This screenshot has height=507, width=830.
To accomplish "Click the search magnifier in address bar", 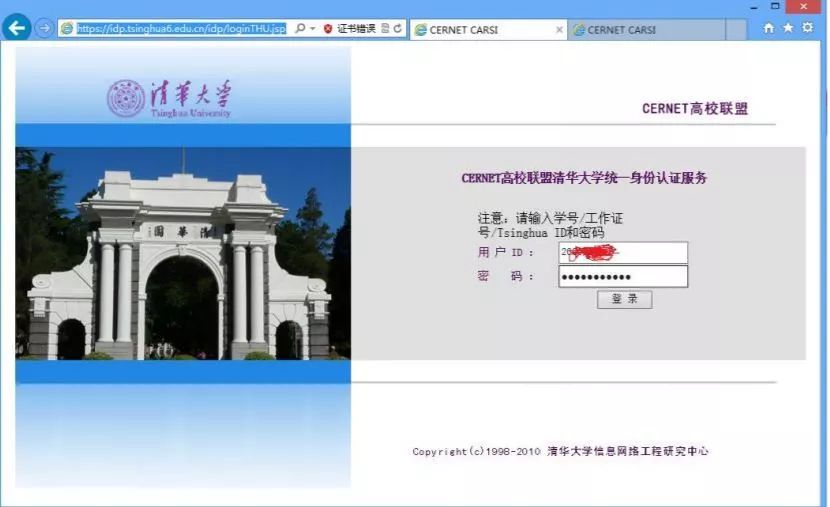I will [300, 29].
